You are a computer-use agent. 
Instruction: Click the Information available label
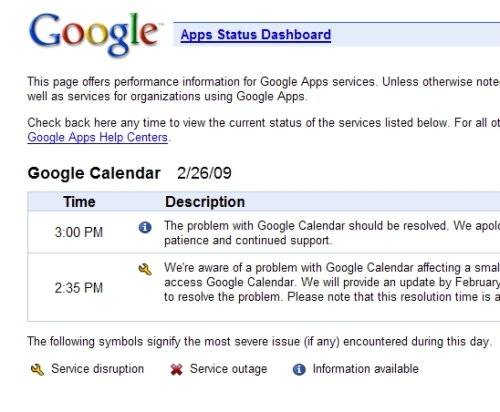pyautogui.click(x=365, y=369)
